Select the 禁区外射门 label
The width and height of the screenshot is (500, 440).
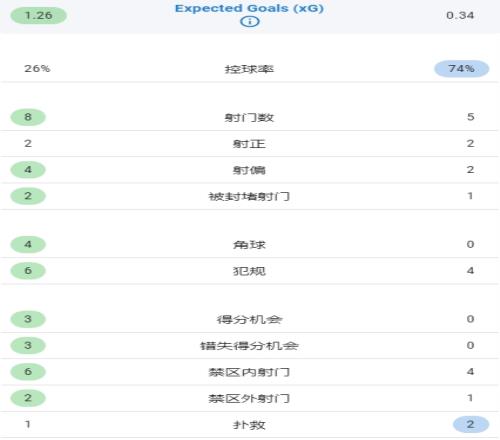point(249,398)
